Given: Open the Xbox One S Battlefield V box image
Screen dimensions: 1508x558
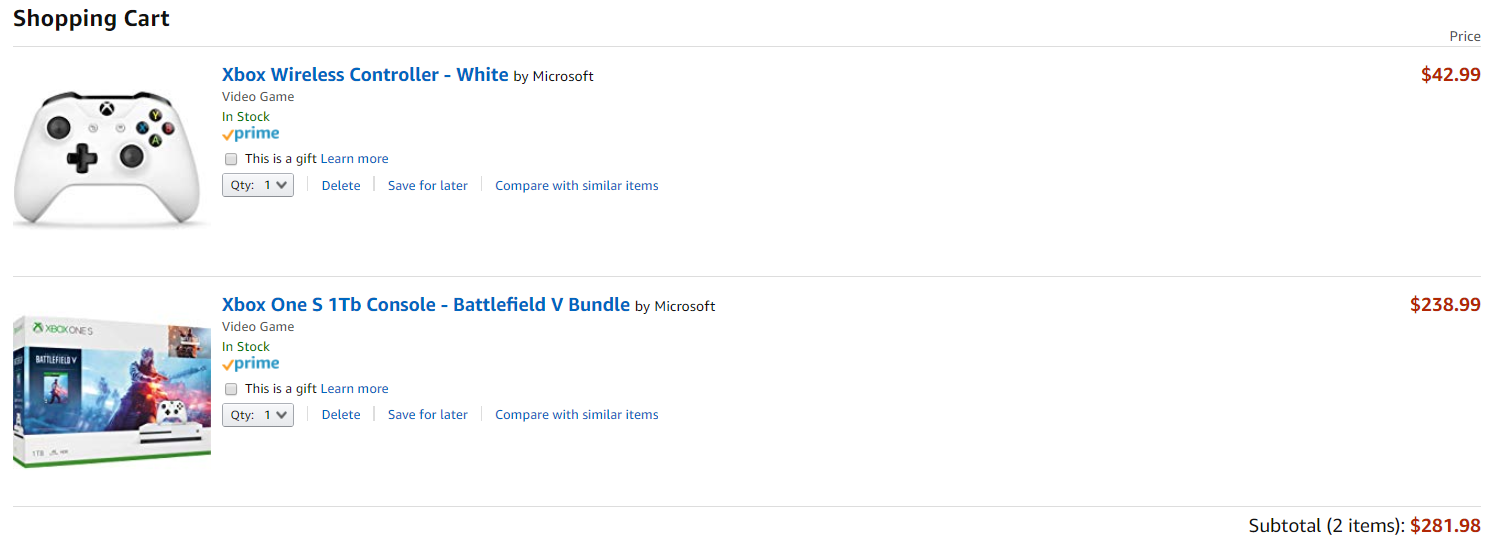Looking at the screenshot, I should pyautogui.click(x=111, y=391).
